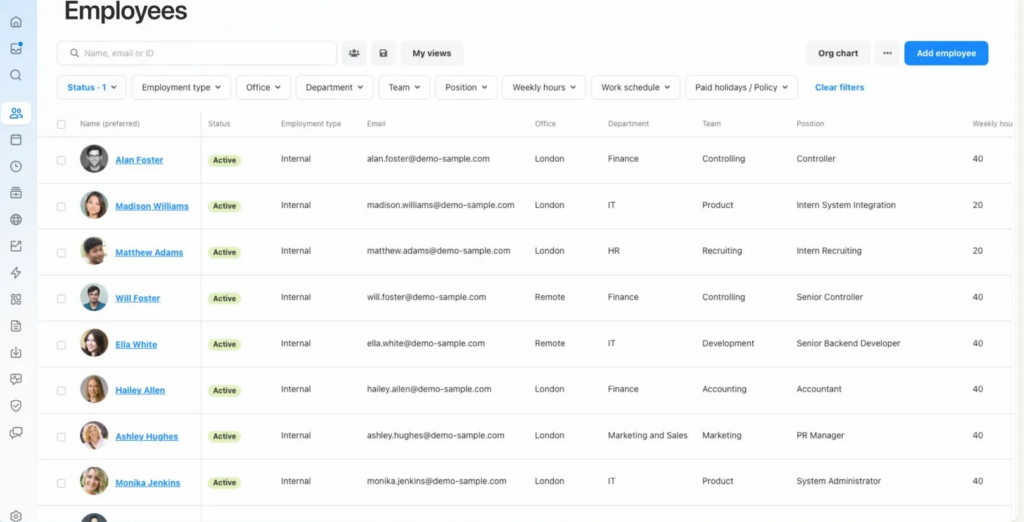Click the sidebar search magnifier icon
Image resolution: width=1024 pixels, height=522 pixels.
click(16, 75)
